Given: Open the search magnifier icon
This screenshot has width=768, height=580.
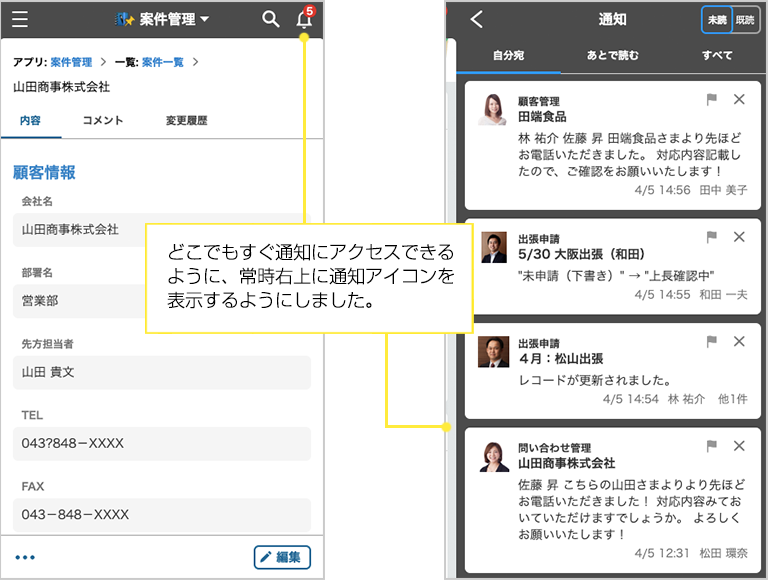Looking at the screenshot, I should tap(270, 19).
